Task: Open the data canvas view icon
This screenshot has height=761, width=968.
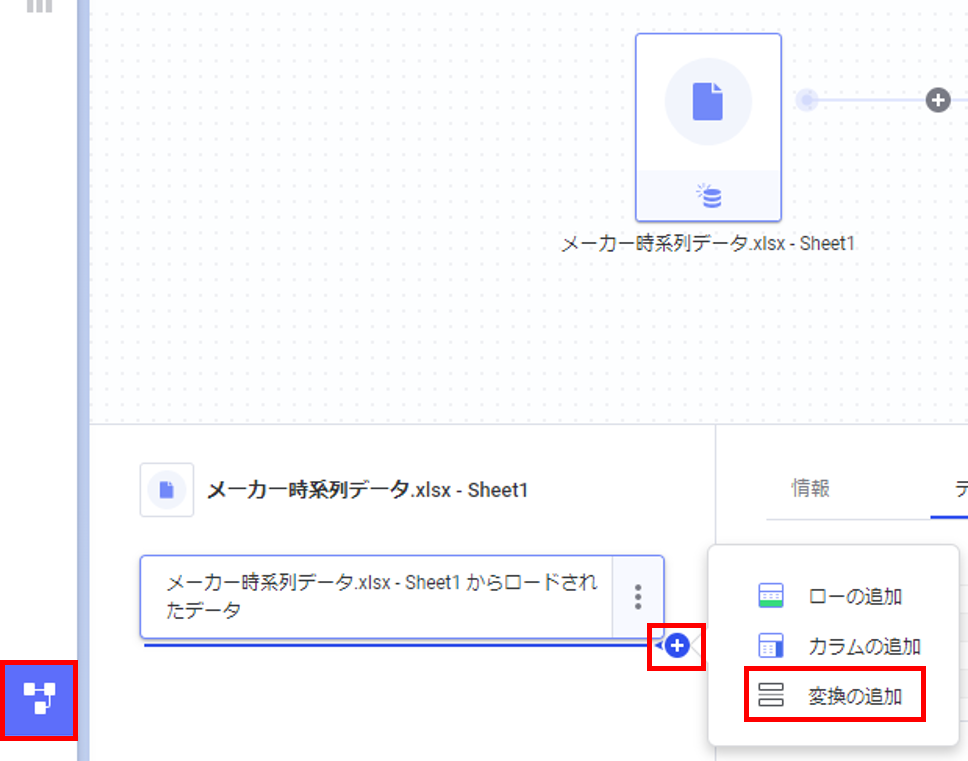Action: click(x=39, y=699)
